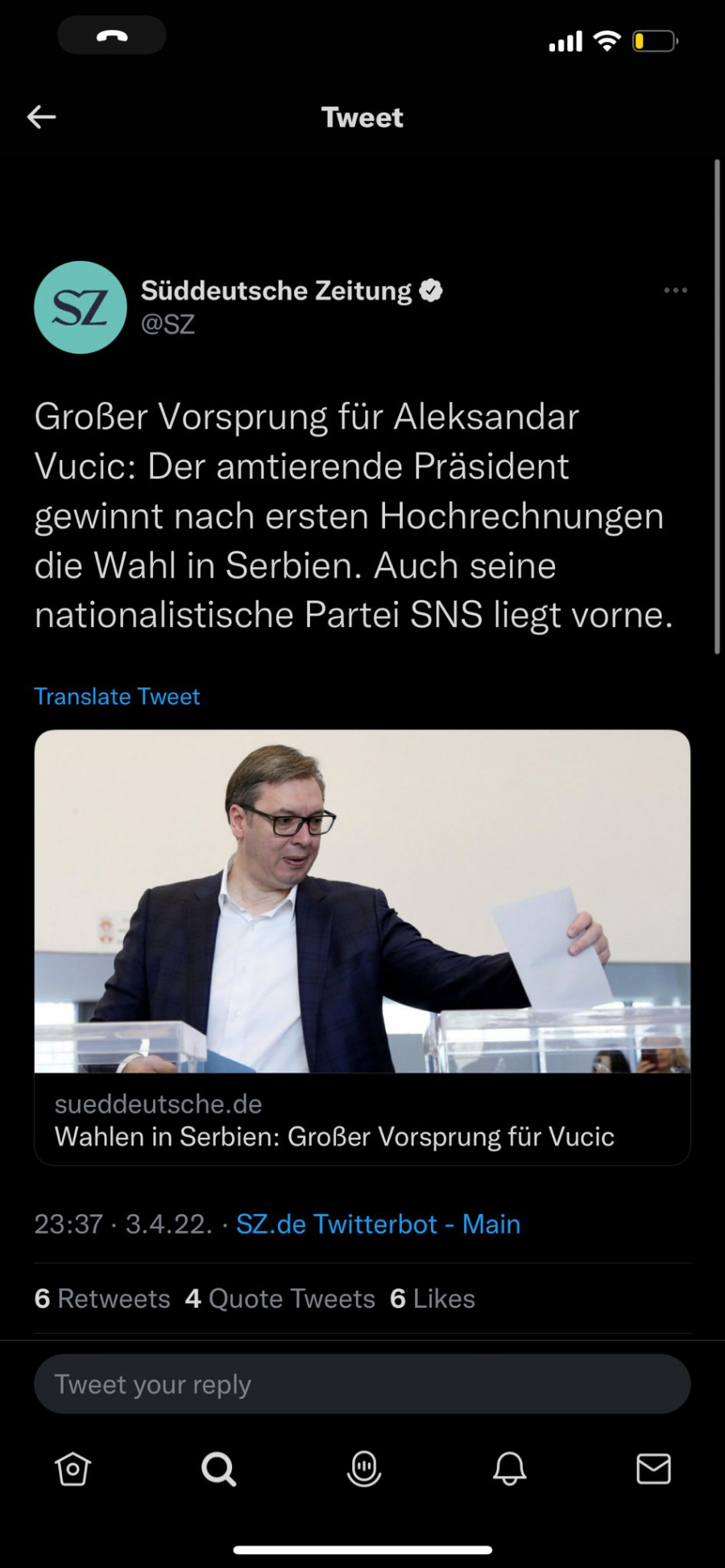
Task: Tap the Translate Tweet link
Action: [x=117, y=696]
